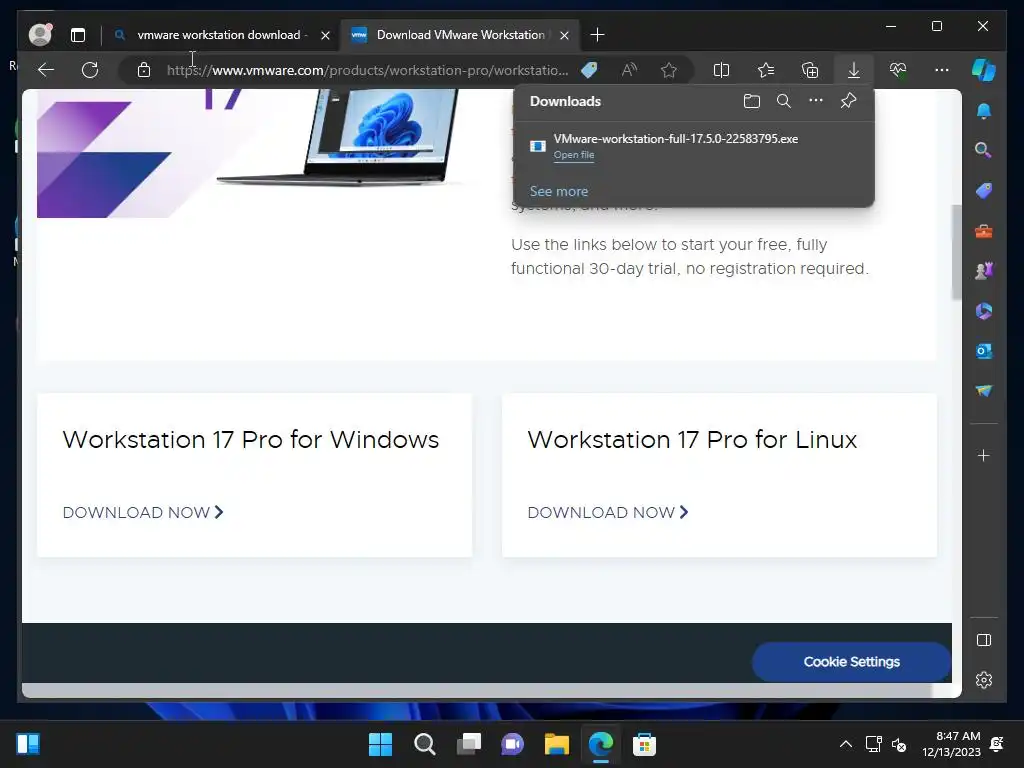The height and width of the screenshot is (768, 1024).
Task: Download Workstation 17 Pro for Linux
Action: coord(608,513)
